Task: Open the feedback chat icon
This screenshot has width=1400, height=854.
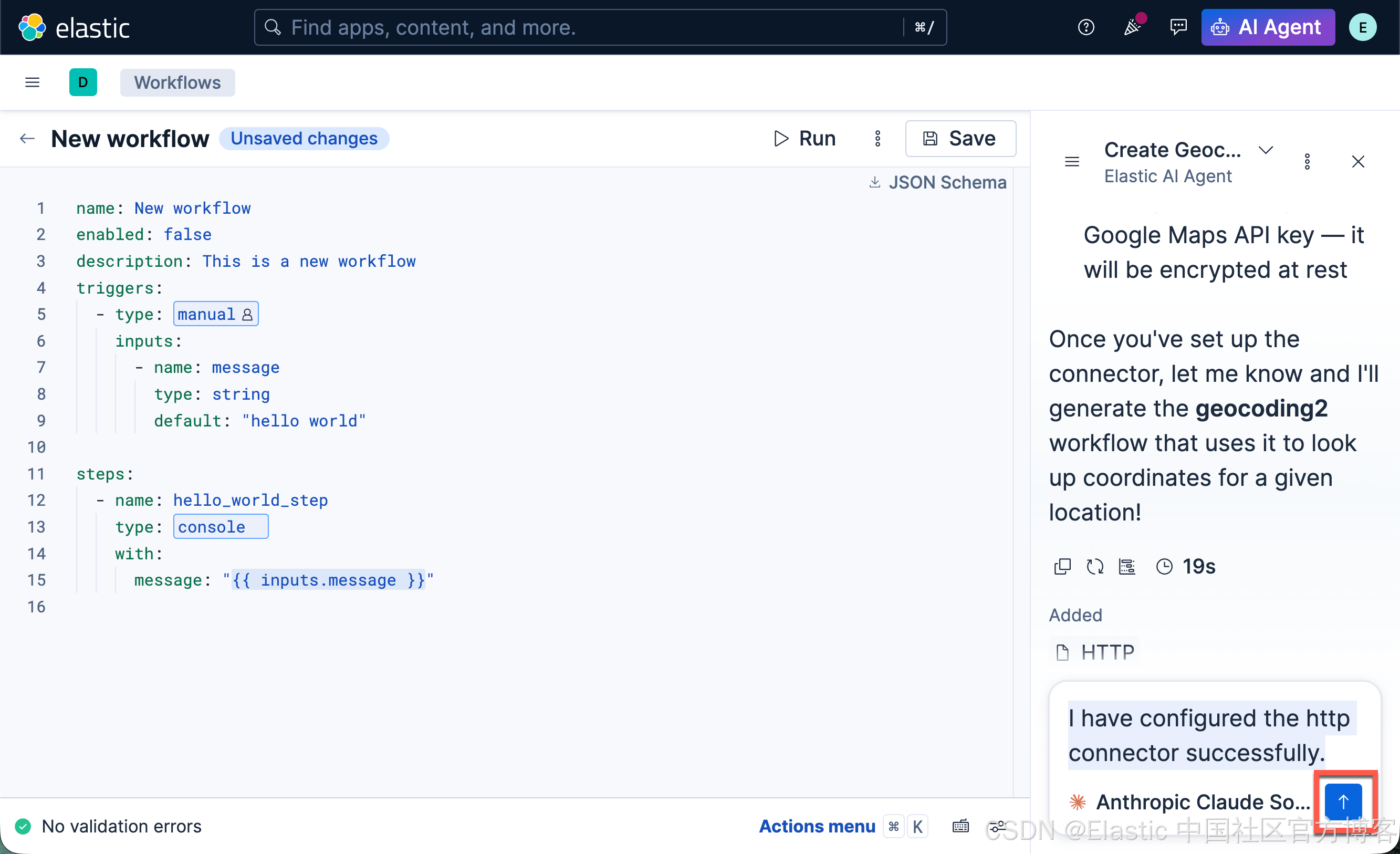Action: (1178, 27)
